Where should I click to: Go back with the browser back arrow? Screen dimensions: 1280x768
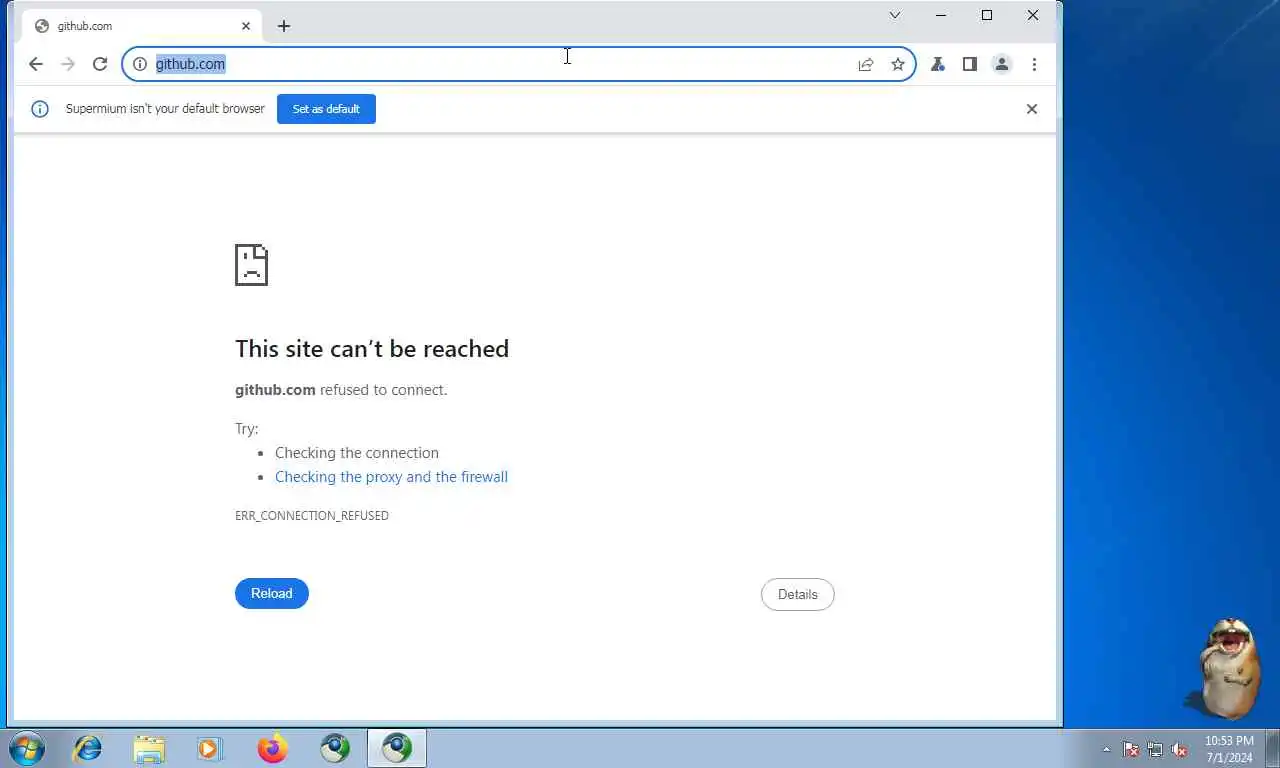pos(36,64)
